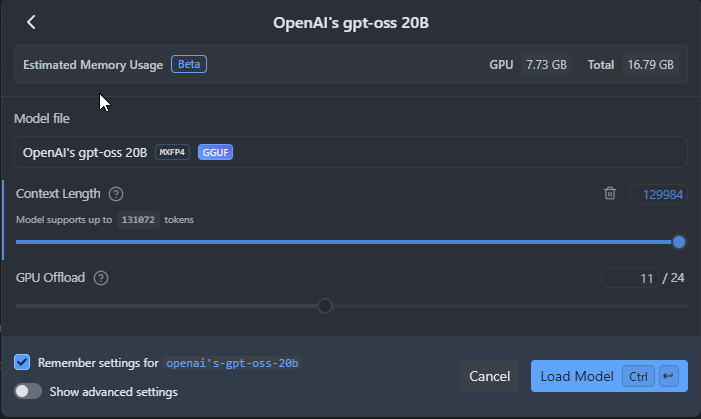The height and width of the screenshot is (419, 701).
Task: Click the Load Model button
Action: (576, 376)
